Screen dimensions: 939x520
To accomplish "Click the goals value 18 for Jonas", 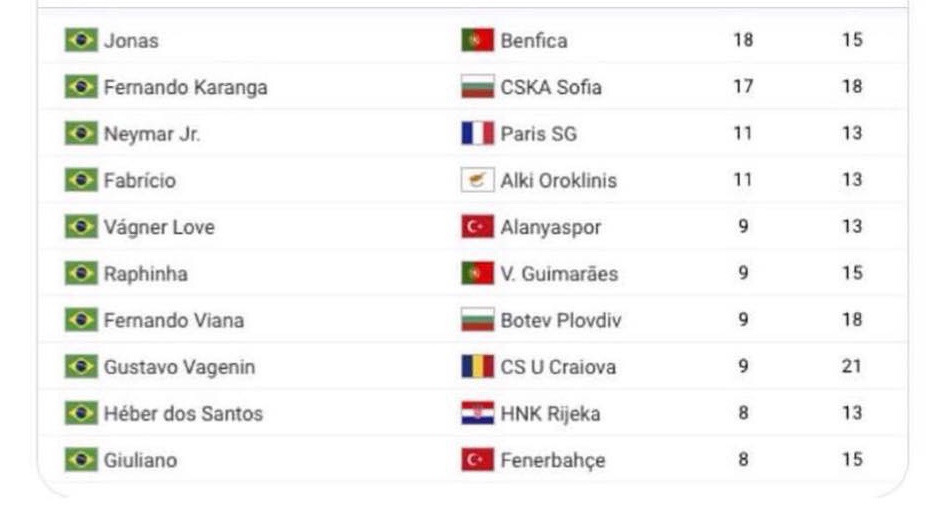I will click(x=743, y=40).
